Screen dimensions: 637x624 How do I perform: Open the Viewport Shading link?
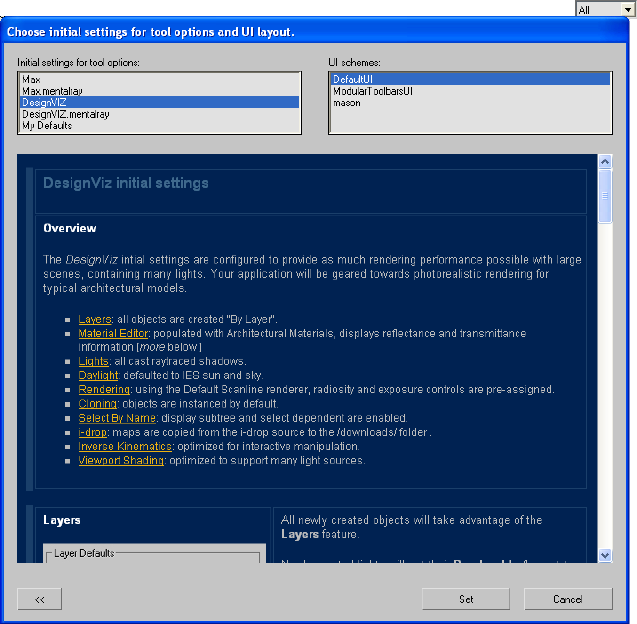(x=121, y=461)
